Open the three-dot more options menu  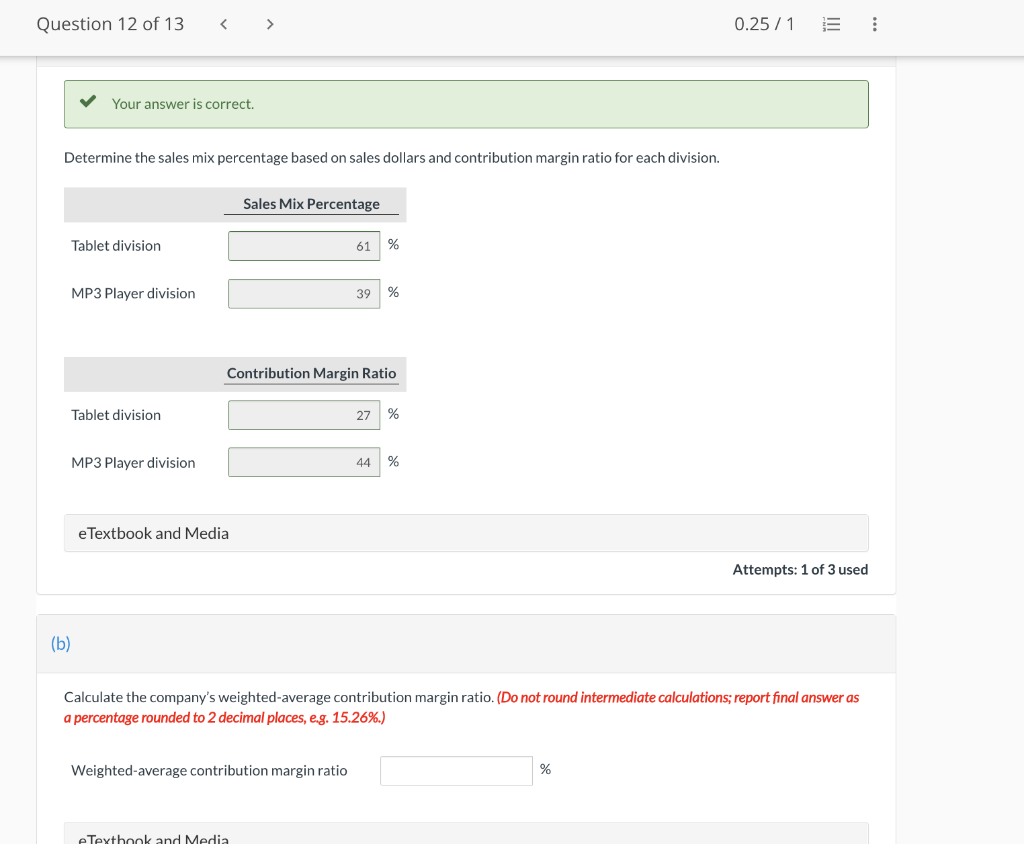[x=874, y=24]
